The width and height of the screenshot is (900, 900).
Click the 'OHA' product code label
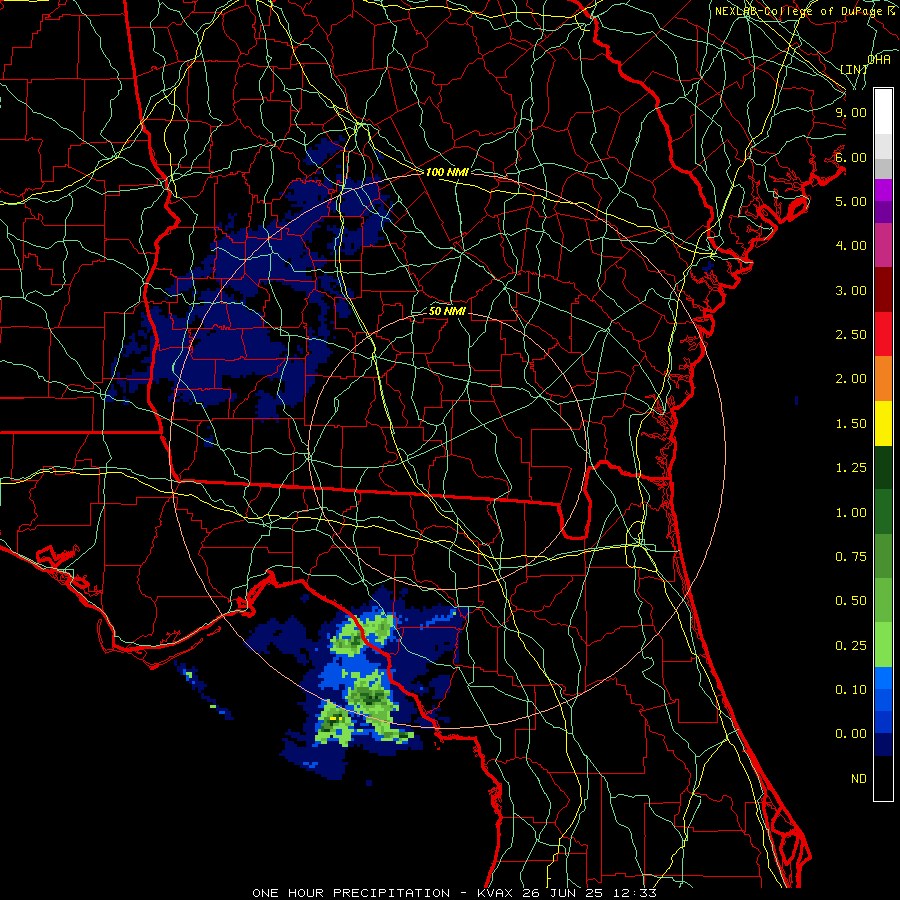[879, 60]
